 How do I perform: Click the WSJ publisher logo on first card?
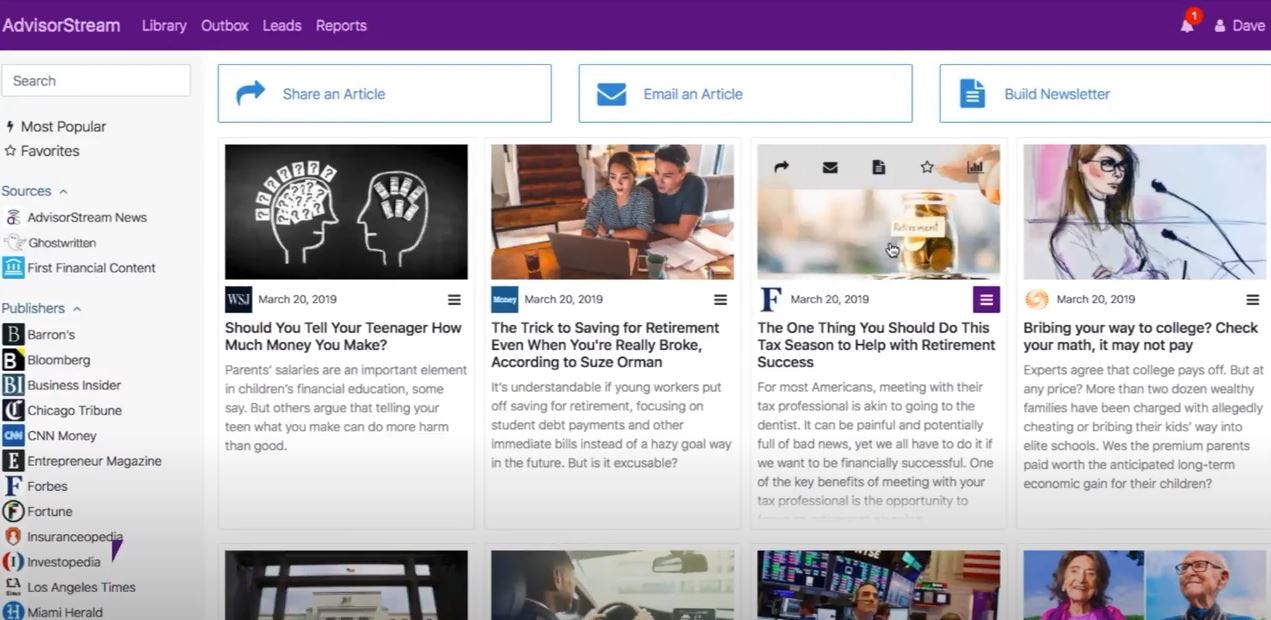(238, 299)
